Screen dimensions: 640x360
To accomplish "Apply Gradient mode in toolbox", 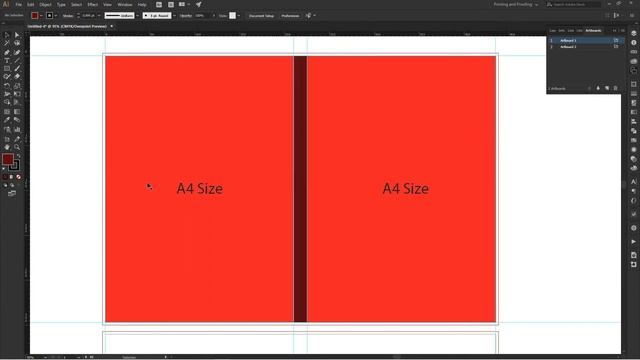I will [11, 177].
